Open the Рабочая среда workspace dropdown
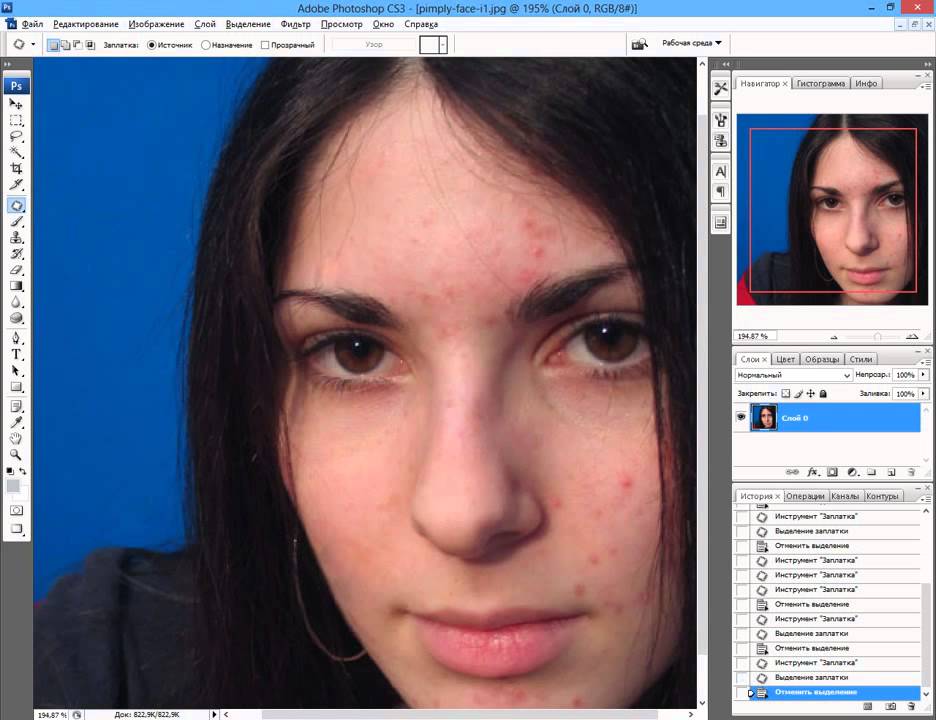 692,43
